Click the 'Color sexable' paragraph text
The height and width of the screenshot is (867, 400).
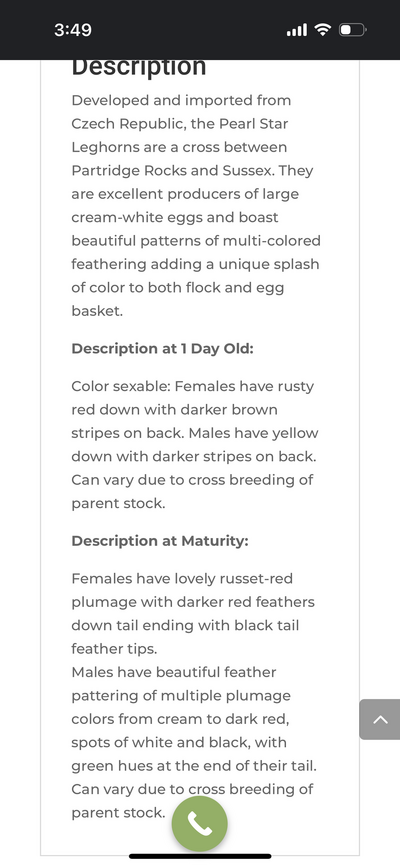point(195,445)
